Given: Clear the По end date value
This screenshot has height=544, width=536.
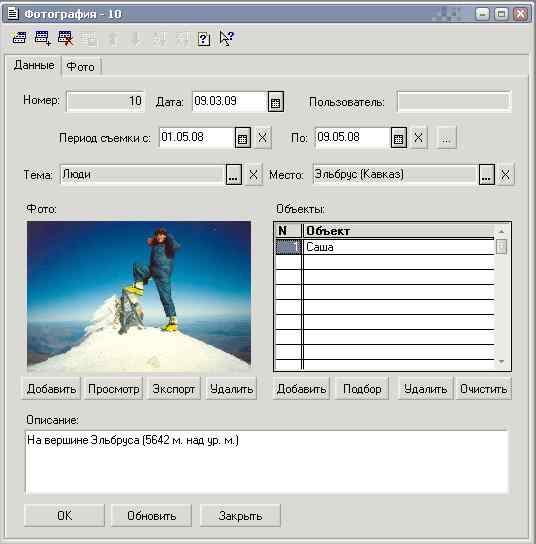Looking at the screenshot, I should pos(419,138).
